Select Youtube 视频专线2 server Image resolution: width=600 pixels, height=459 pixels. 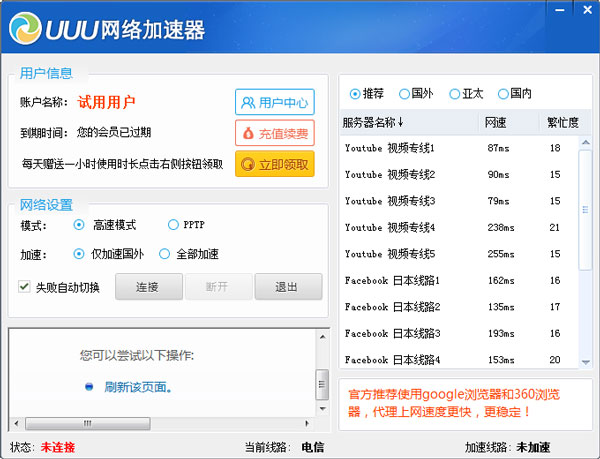[459, 174]
